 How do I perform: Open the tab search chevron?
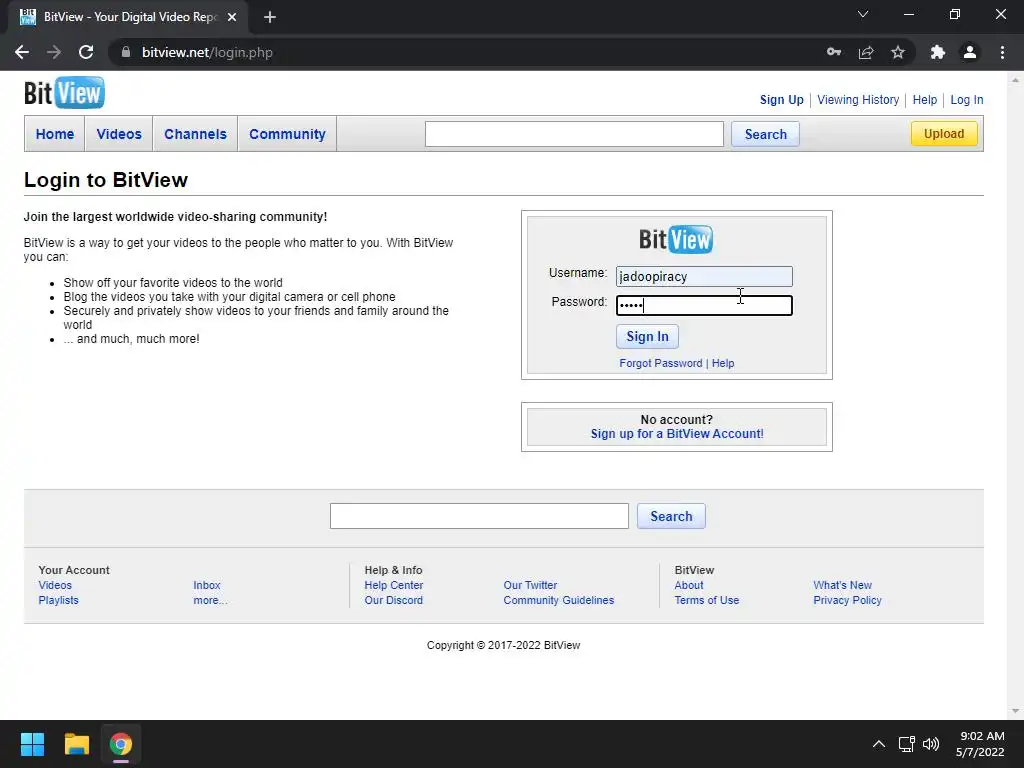click(x=863, y=14)
